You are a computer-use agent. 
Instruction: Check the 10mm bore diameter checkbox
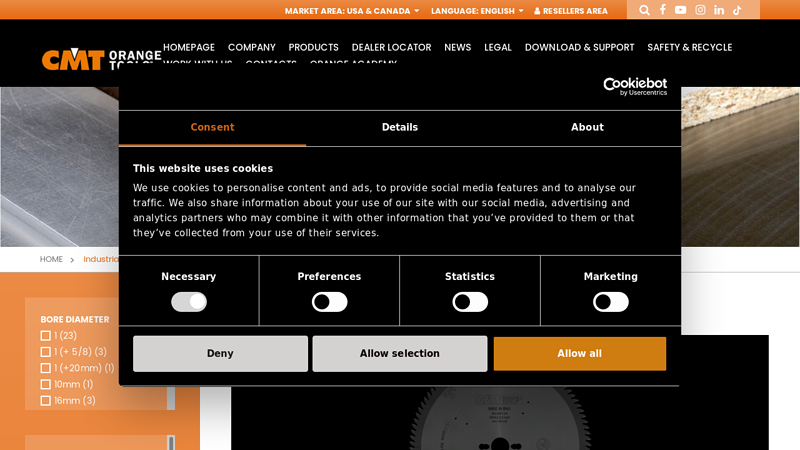(x=46, y=384)
